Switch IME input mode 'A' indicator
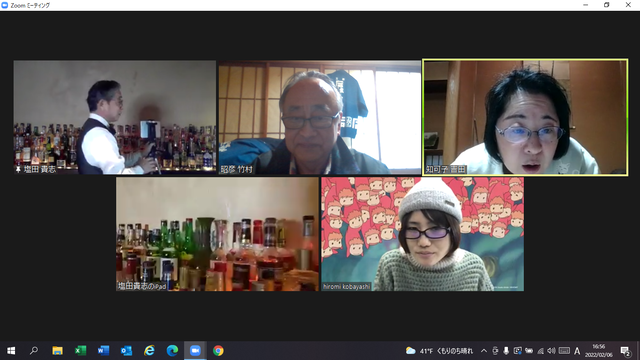The width and height of the screenshot is (640, 360). [577, 351]
